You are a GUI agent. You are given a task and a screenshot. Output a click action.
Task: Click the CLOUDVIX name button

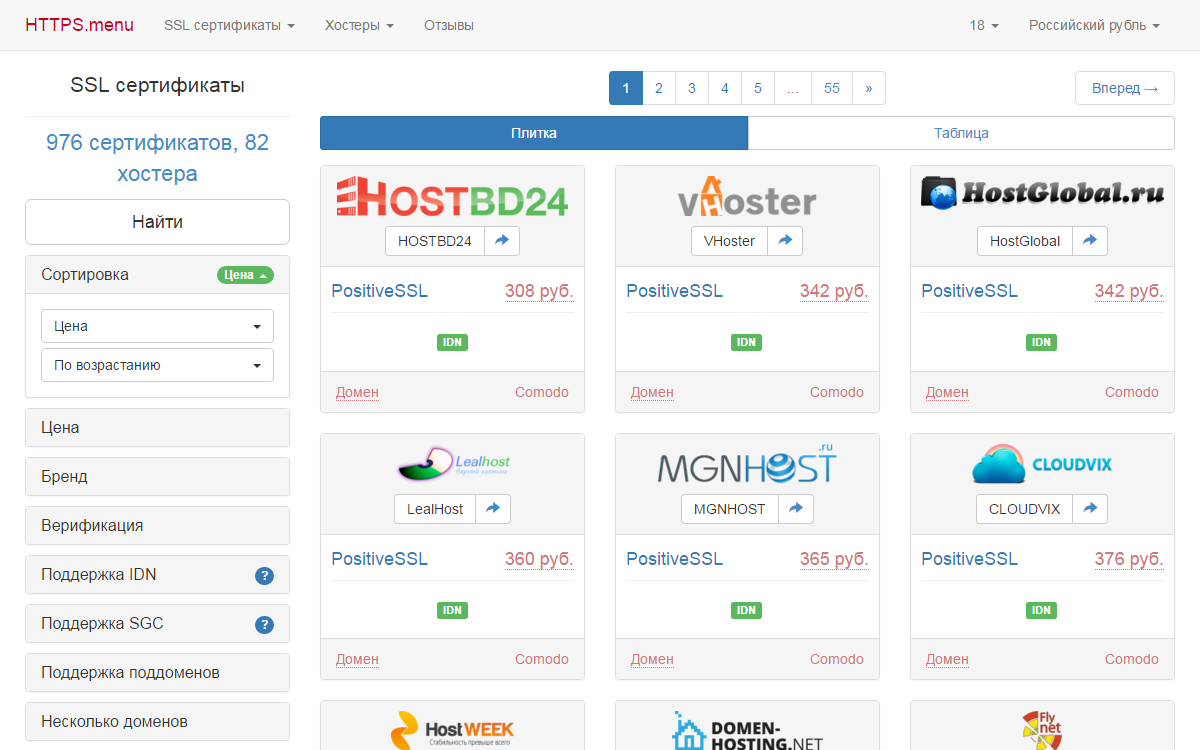point(1024,509)
